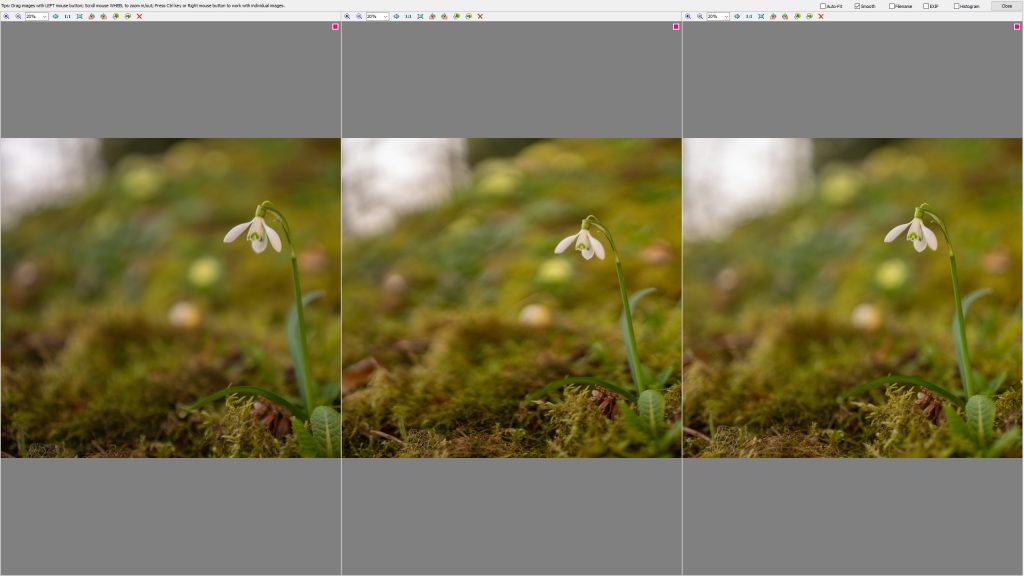
Task: Click fit-to-window icon in middle pane toolbar
Action: 420,16
